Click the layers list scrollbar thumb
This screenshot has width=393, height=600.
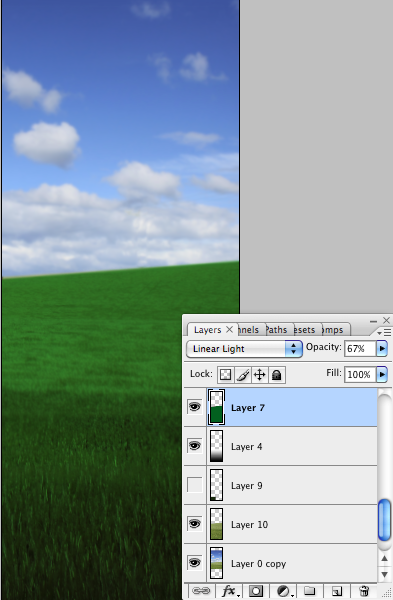pyautogui.click(x=384, y=520)
